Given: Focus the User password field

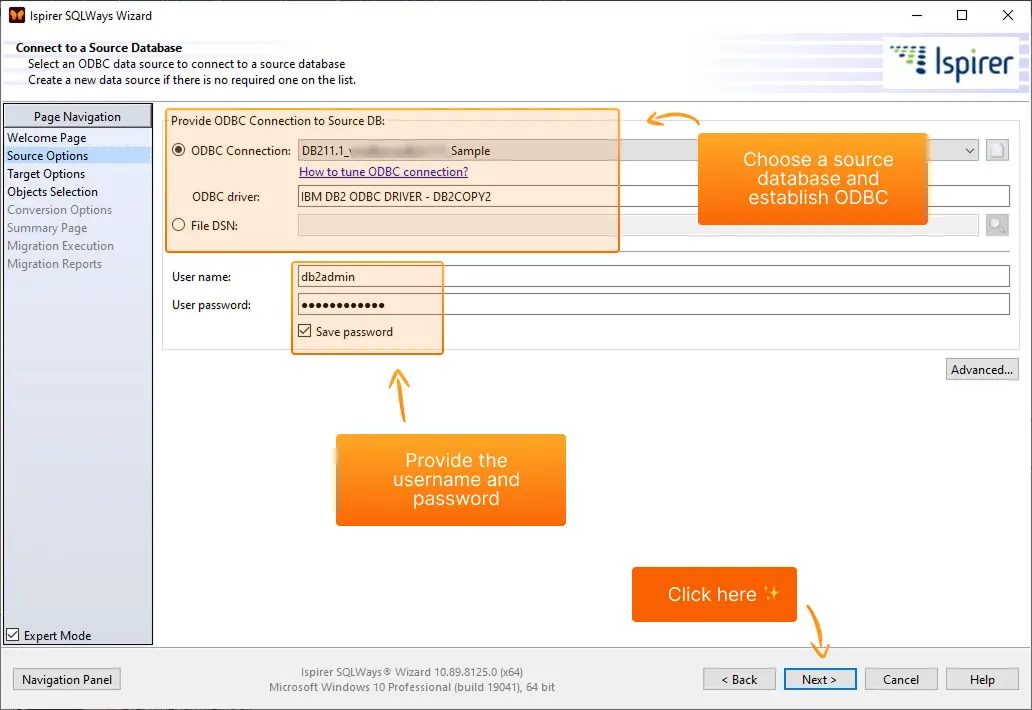Looking at the screenshot, I should tap(654, 305).
